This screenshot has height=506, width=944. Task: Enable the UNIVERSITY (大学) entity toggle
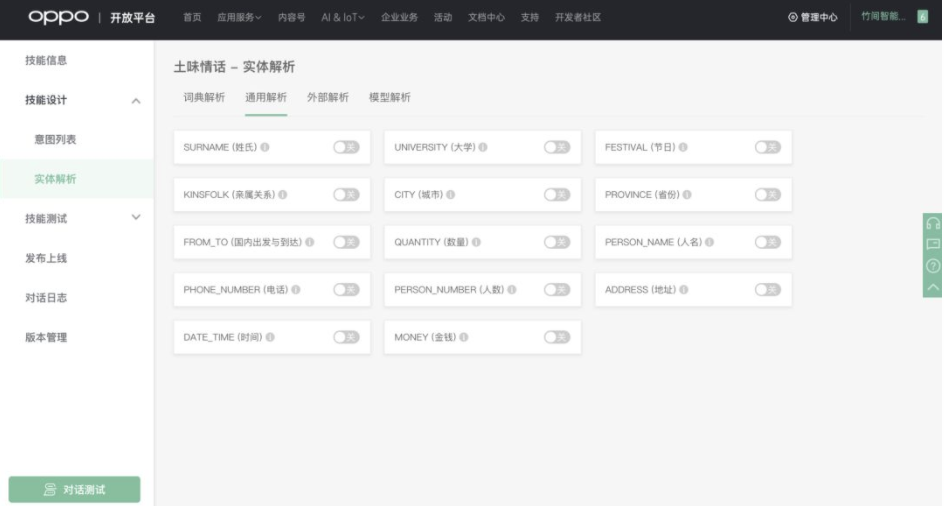coord(557,147)
